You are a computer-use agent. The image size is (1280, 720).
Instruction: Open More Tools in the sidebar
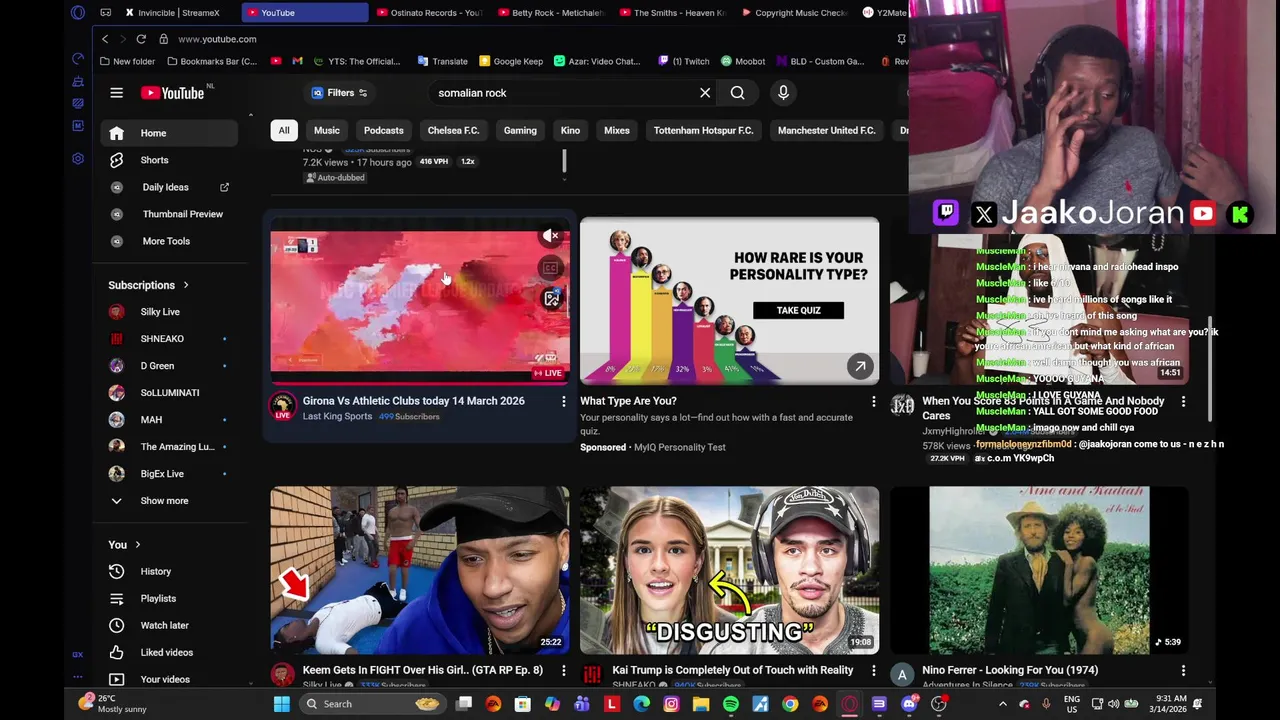(168, 241)
